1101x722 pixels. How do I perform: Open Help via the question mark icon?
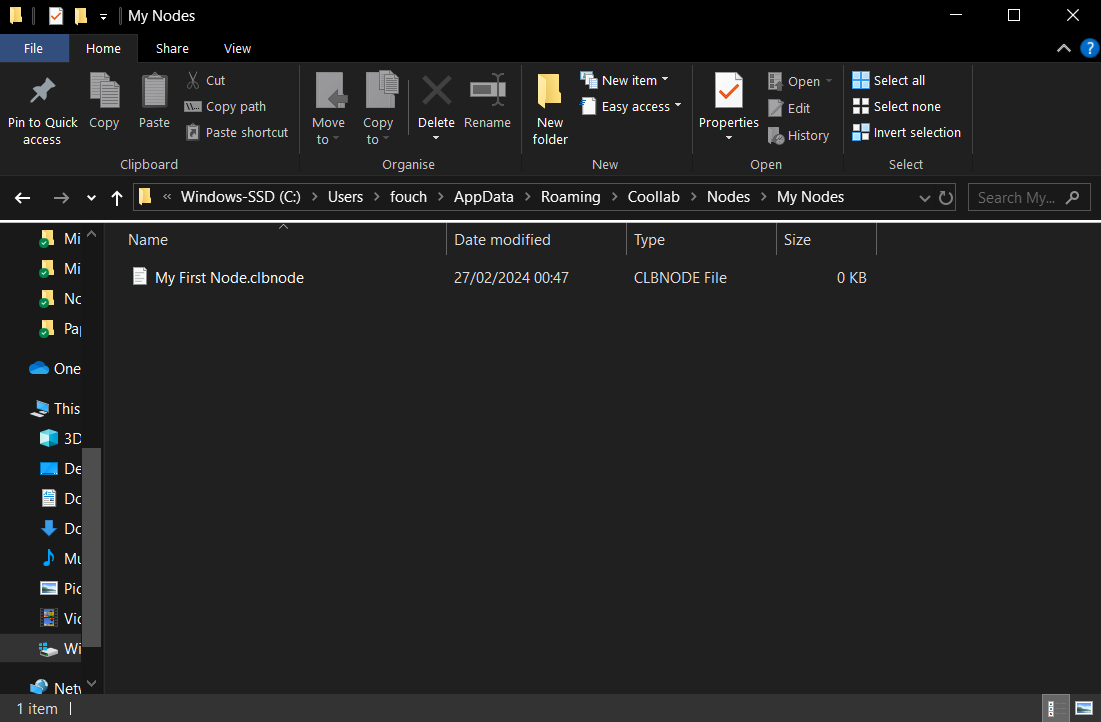click(1089, 48)
